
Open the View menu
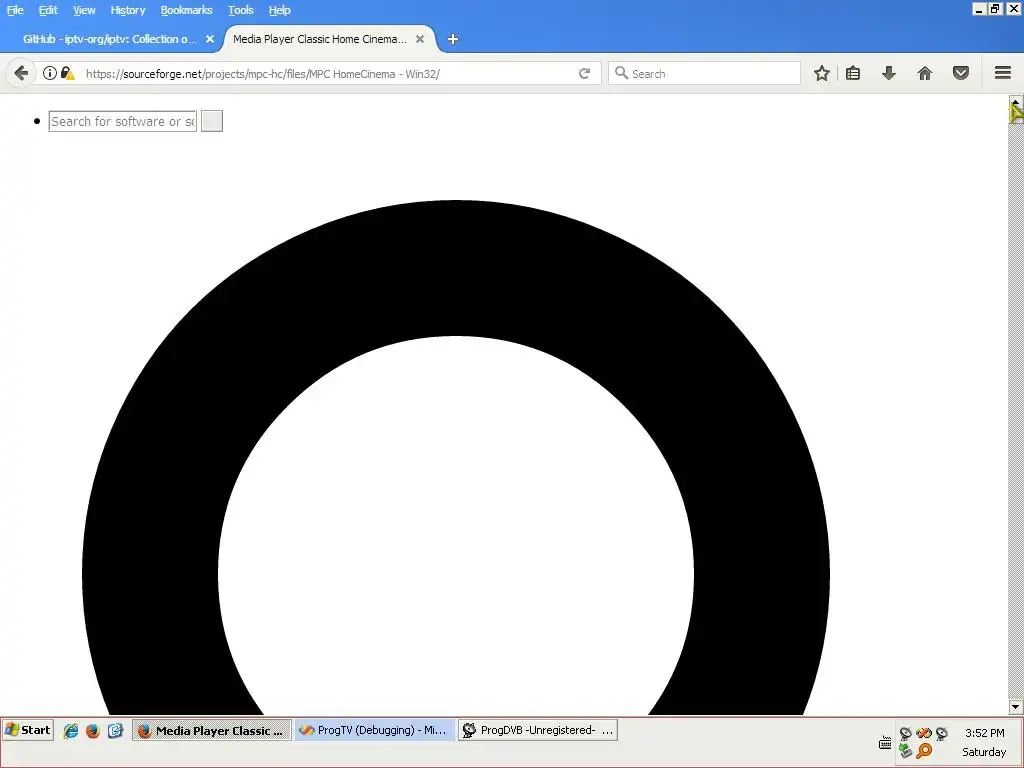(84, 10)
